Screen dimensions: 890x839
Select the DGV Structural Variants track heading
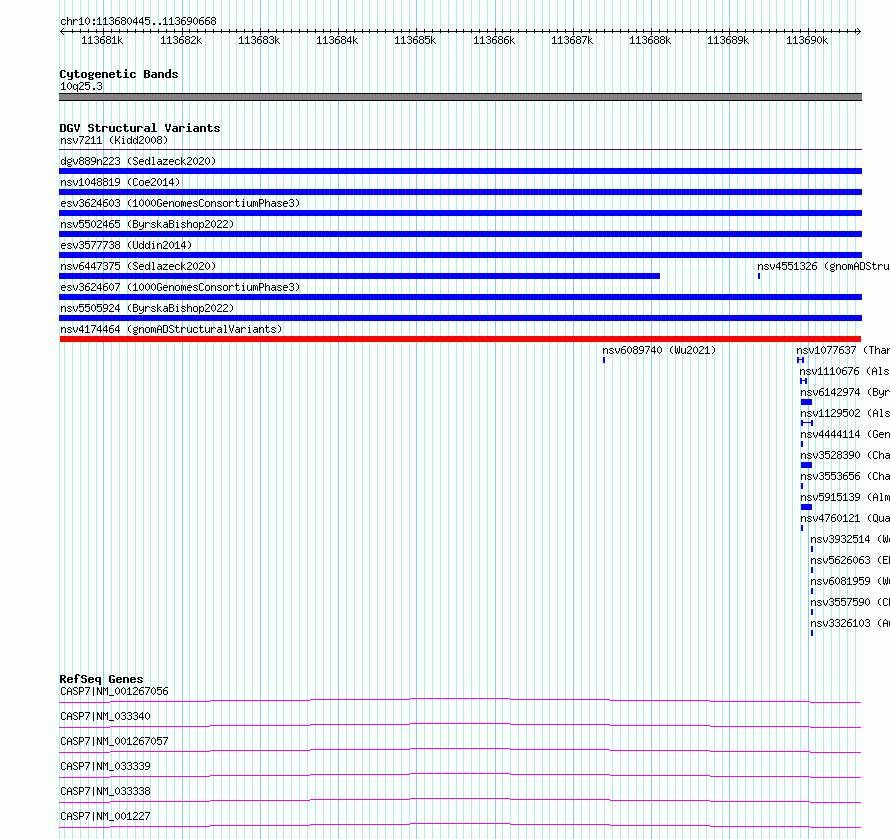[x=140, y=128]
